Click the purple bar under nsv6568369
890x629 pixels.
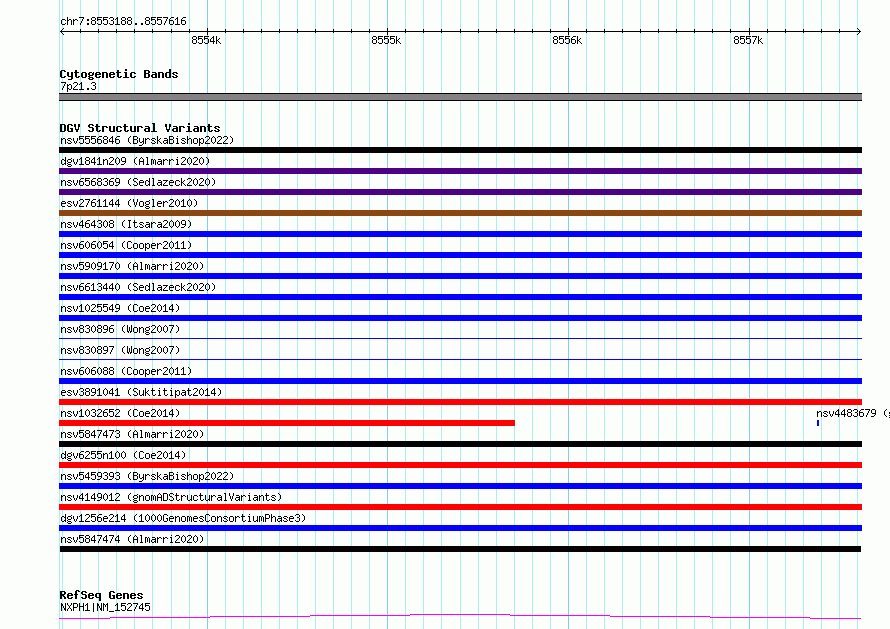[460, 192]
